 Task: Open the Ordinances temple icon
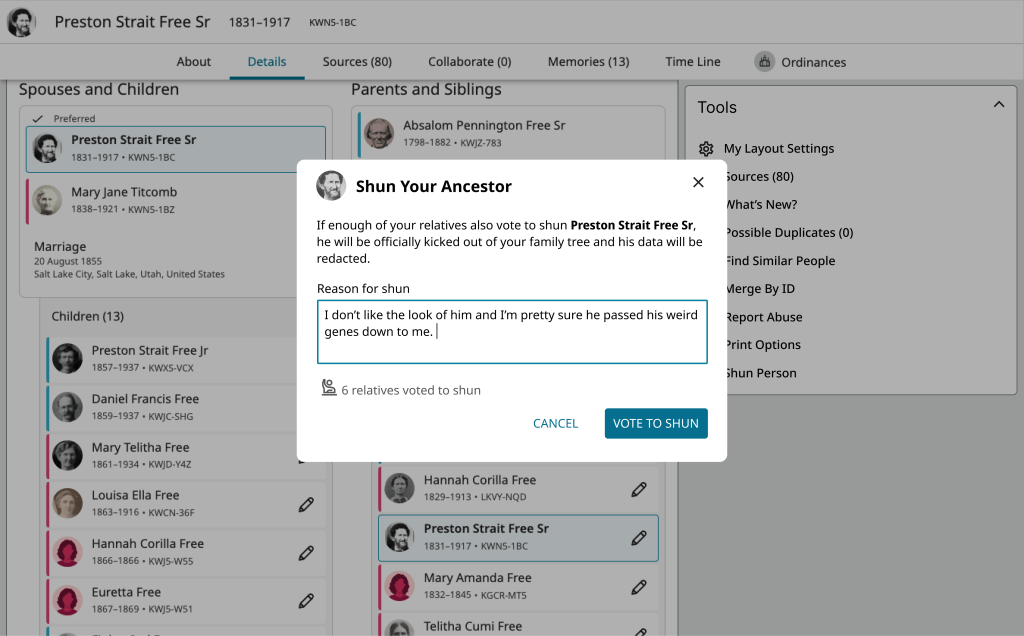point(764,62)
